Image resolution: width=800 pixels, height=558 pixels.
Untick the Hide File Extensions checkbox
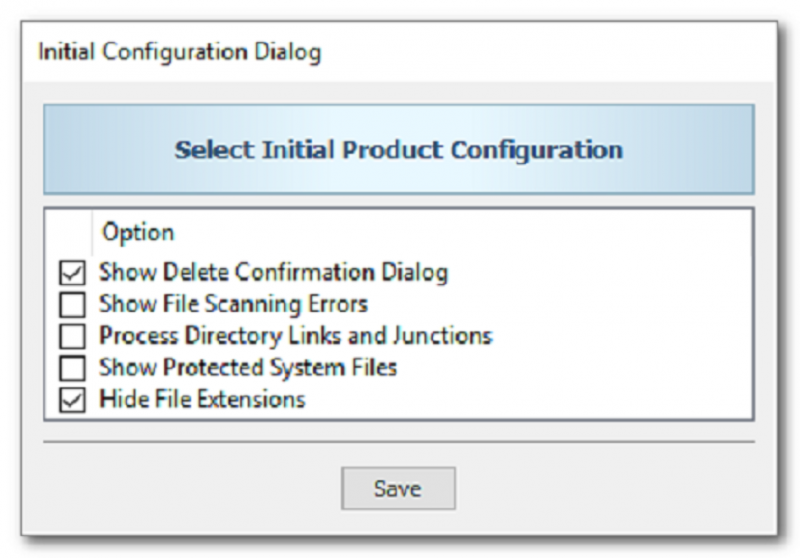tap(72, 400)
